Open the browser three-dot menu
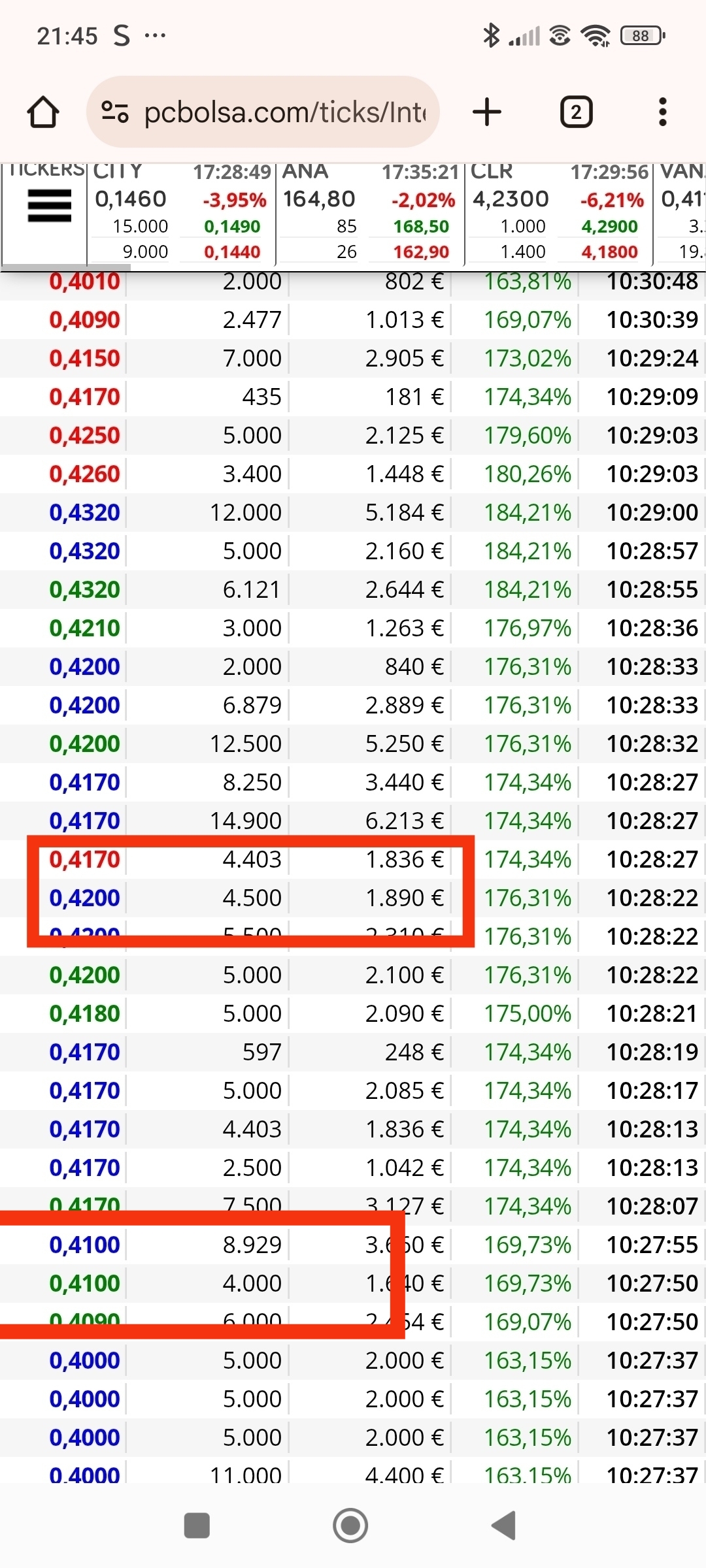This screenshot has height=1568, width=706. click(662, 112)
